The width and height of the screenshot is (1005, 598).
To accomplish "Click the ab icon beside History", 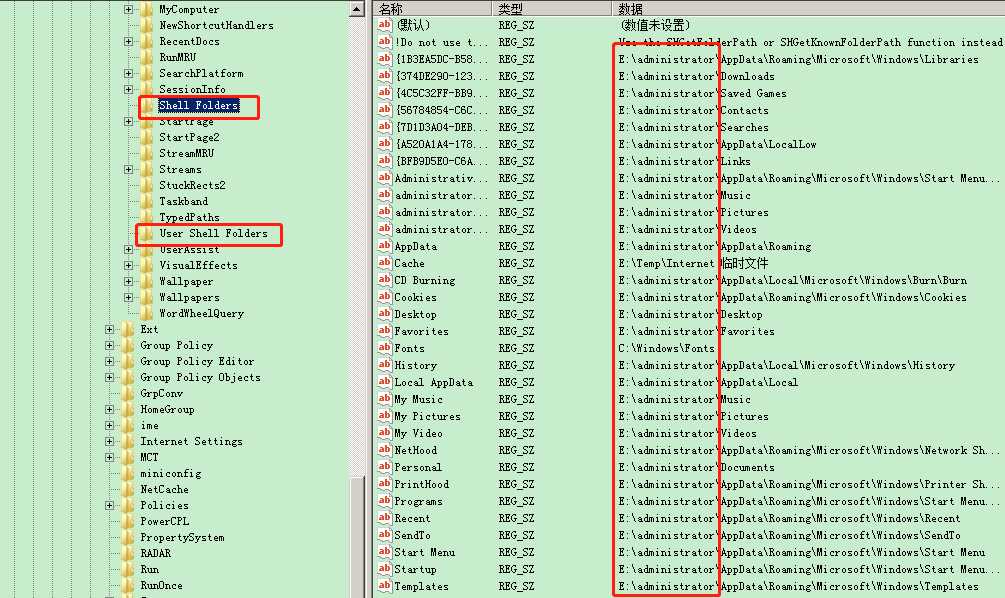I will coord(385,365).
